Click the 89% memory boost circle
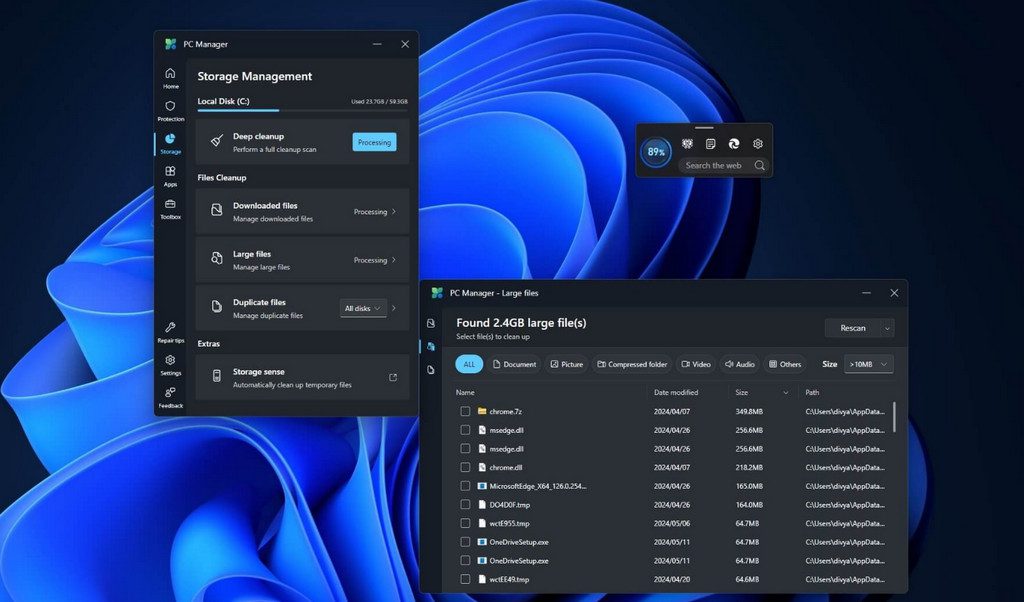Screen dimensions: 1024x602 (x=656, y=152)
